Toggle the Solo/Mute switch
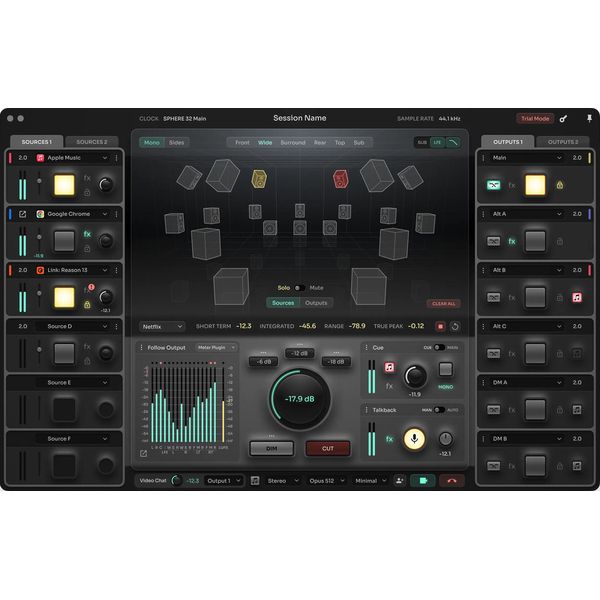Viewport: 600px width, 600px height. click(x=301, y=287)
